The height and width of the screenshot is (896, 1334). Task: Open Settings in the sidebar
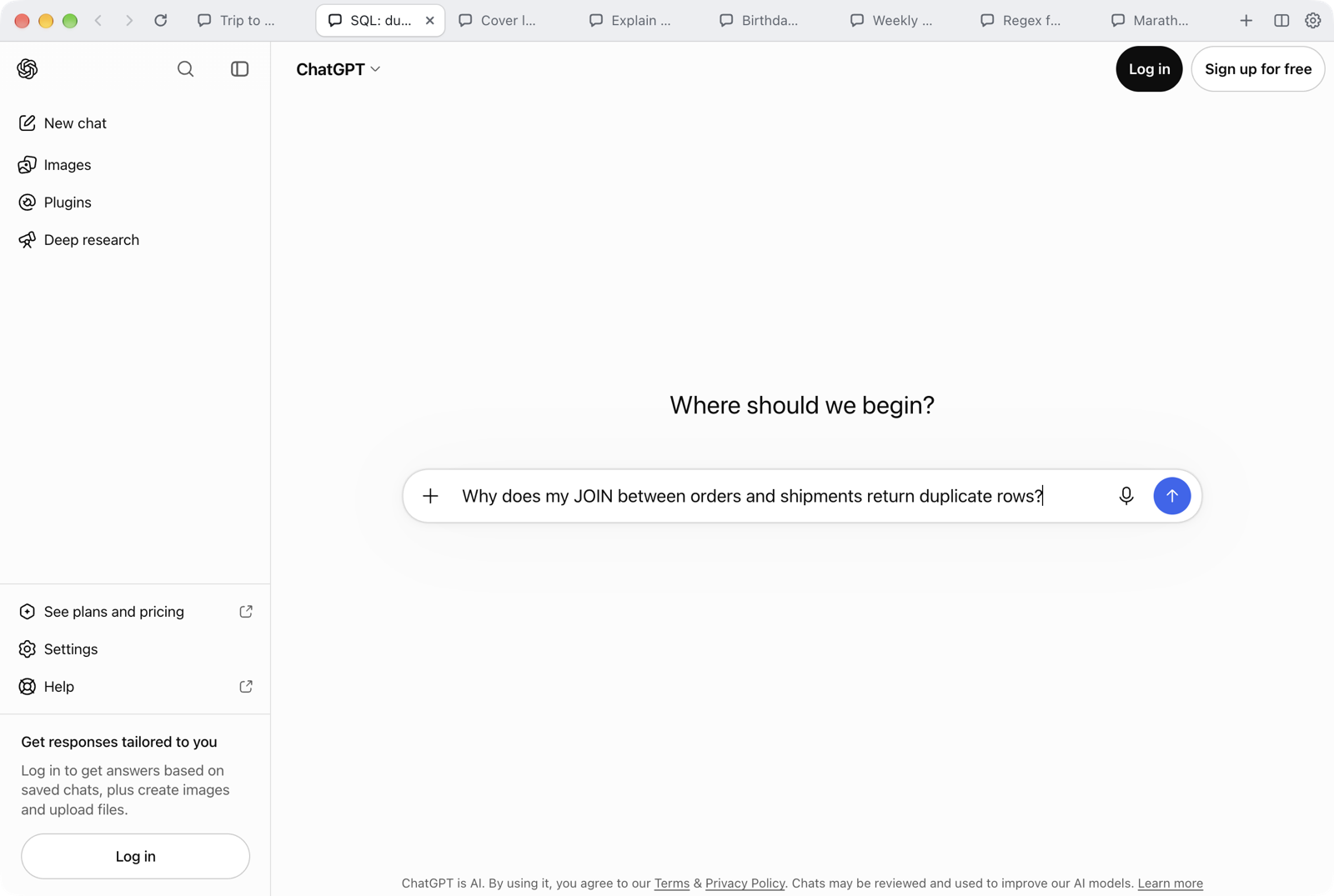point(135,649)
